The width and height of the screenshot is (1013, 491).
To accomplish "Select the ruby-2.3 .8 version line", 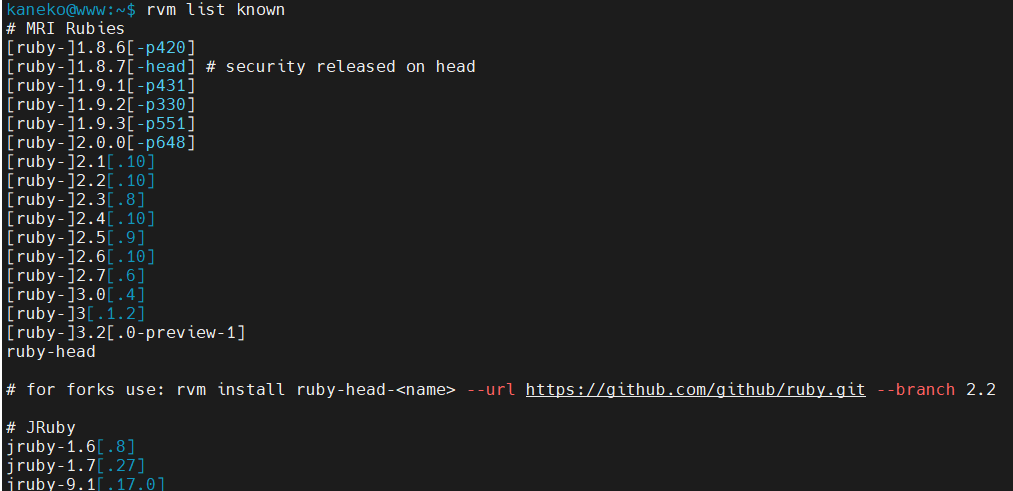I will (x=75, y=200).
